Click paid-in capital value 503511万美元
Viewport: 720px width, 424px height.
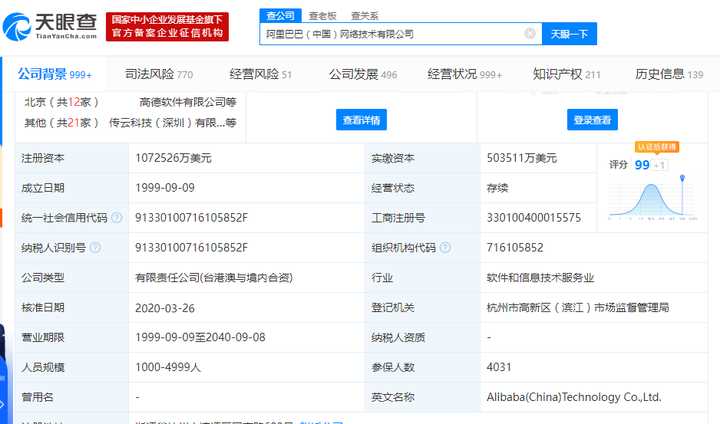[x=522, y=158]
